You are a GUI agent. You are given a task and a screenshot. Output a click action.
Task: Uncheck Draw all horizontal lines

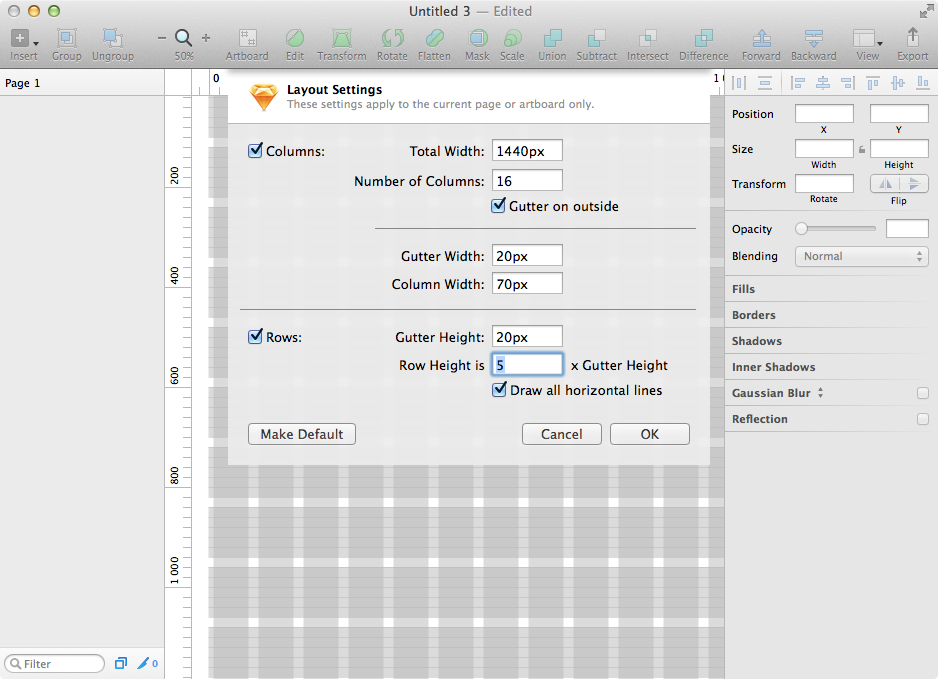click(x=499, y=390)
